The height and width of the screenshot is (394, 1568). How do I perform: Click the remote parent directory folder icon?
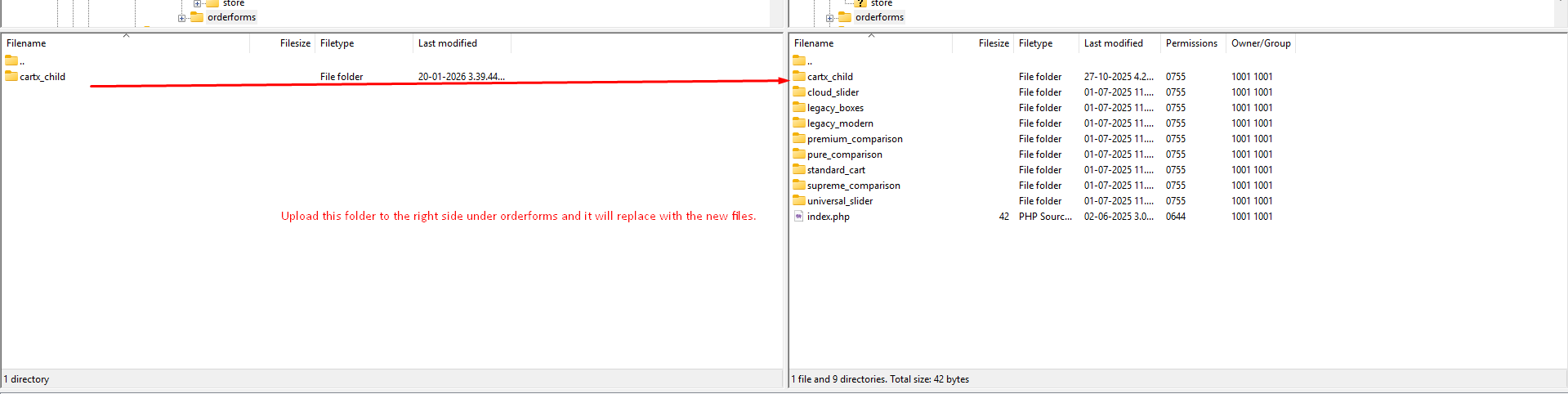coord(799,60)
